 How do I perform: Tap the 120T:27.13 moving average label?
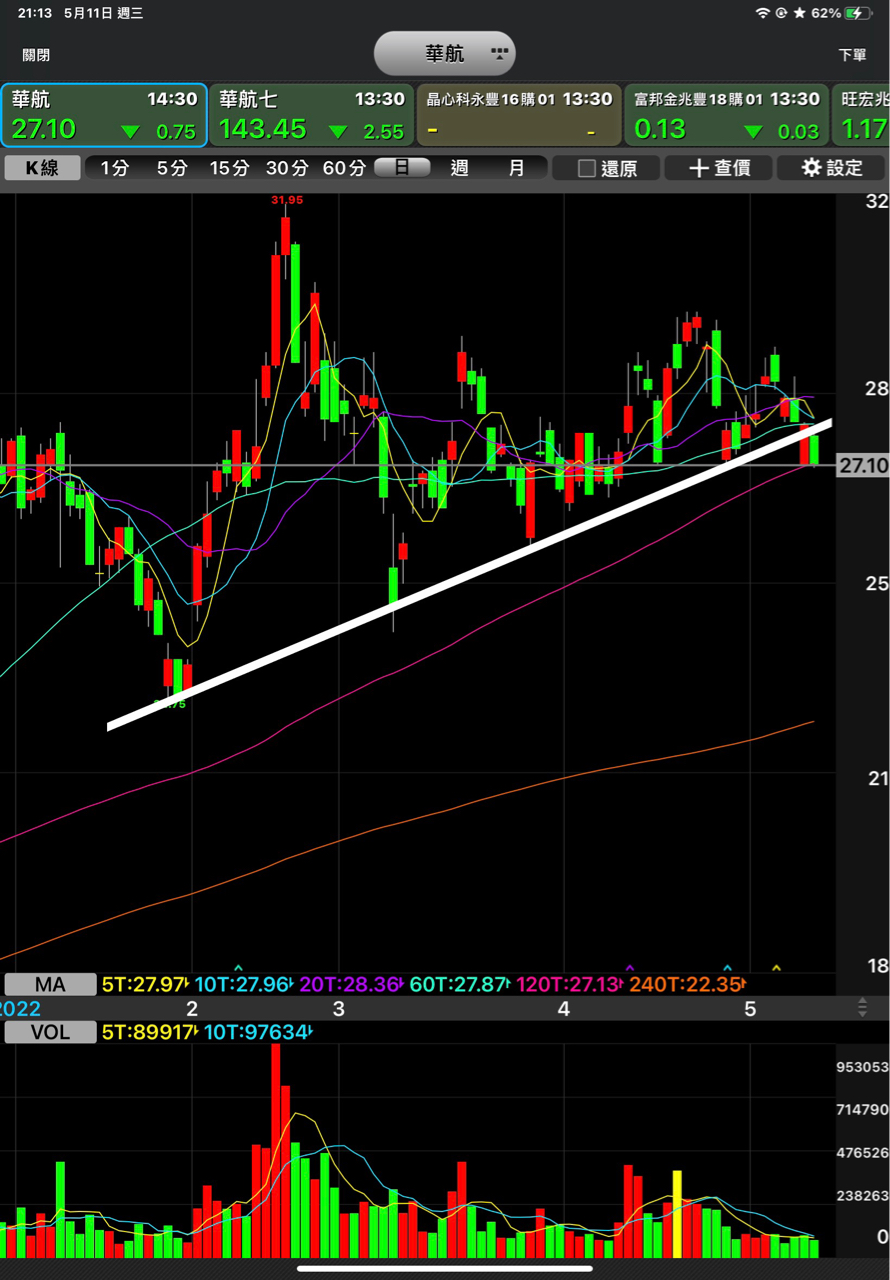[x=570, y=985]
